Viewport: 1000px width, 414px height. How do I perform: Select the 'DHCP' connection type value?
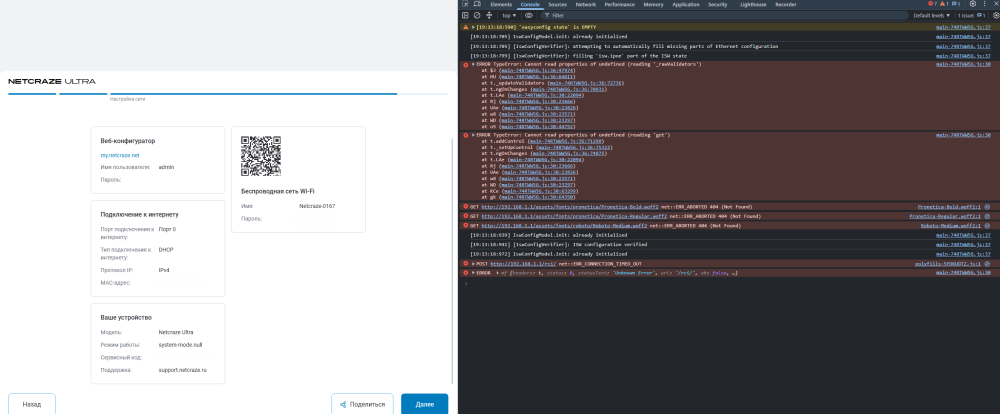pos(166,249)
